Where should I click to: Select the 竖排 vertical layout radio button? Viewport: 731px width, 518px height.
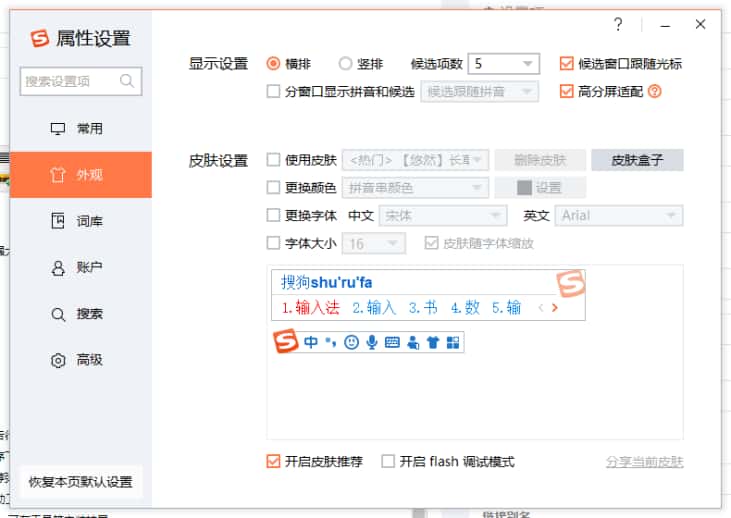345,63
